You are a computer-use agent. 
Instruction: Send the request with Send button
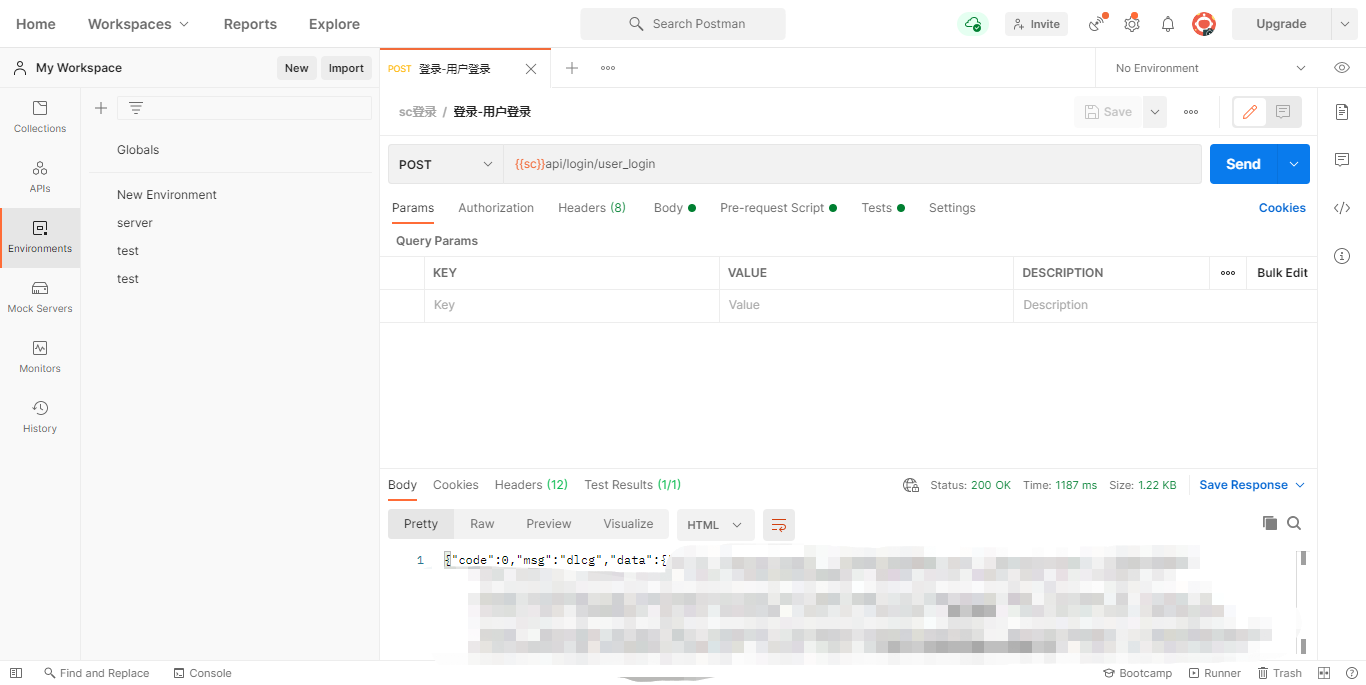click(1244, 164)
